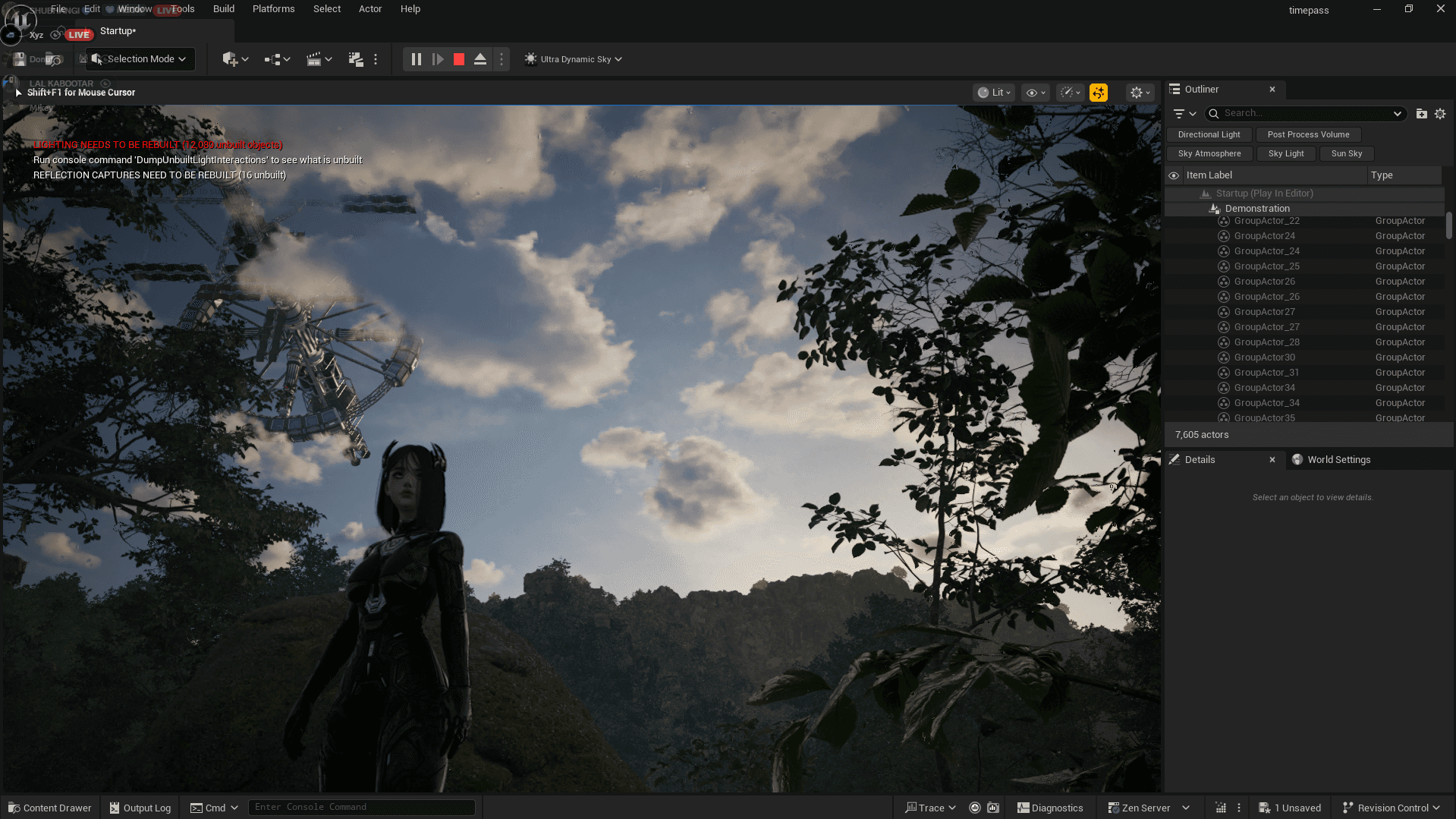Open the Trace dropdown in status bar
1456x819 pixels.
coord(930,808)
